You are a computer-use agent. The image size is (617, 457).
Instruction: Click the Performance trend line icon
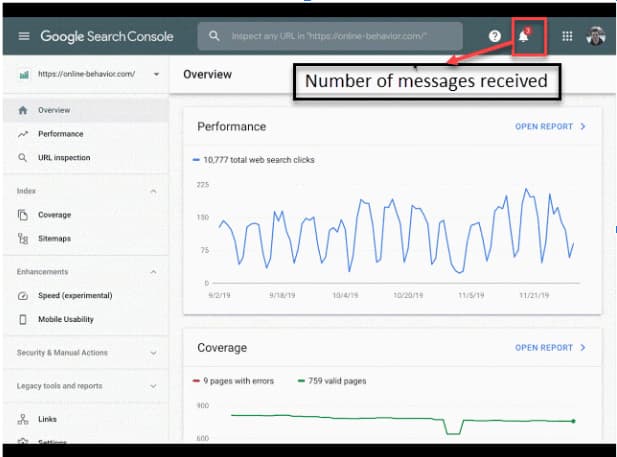(x=23, y=134)
